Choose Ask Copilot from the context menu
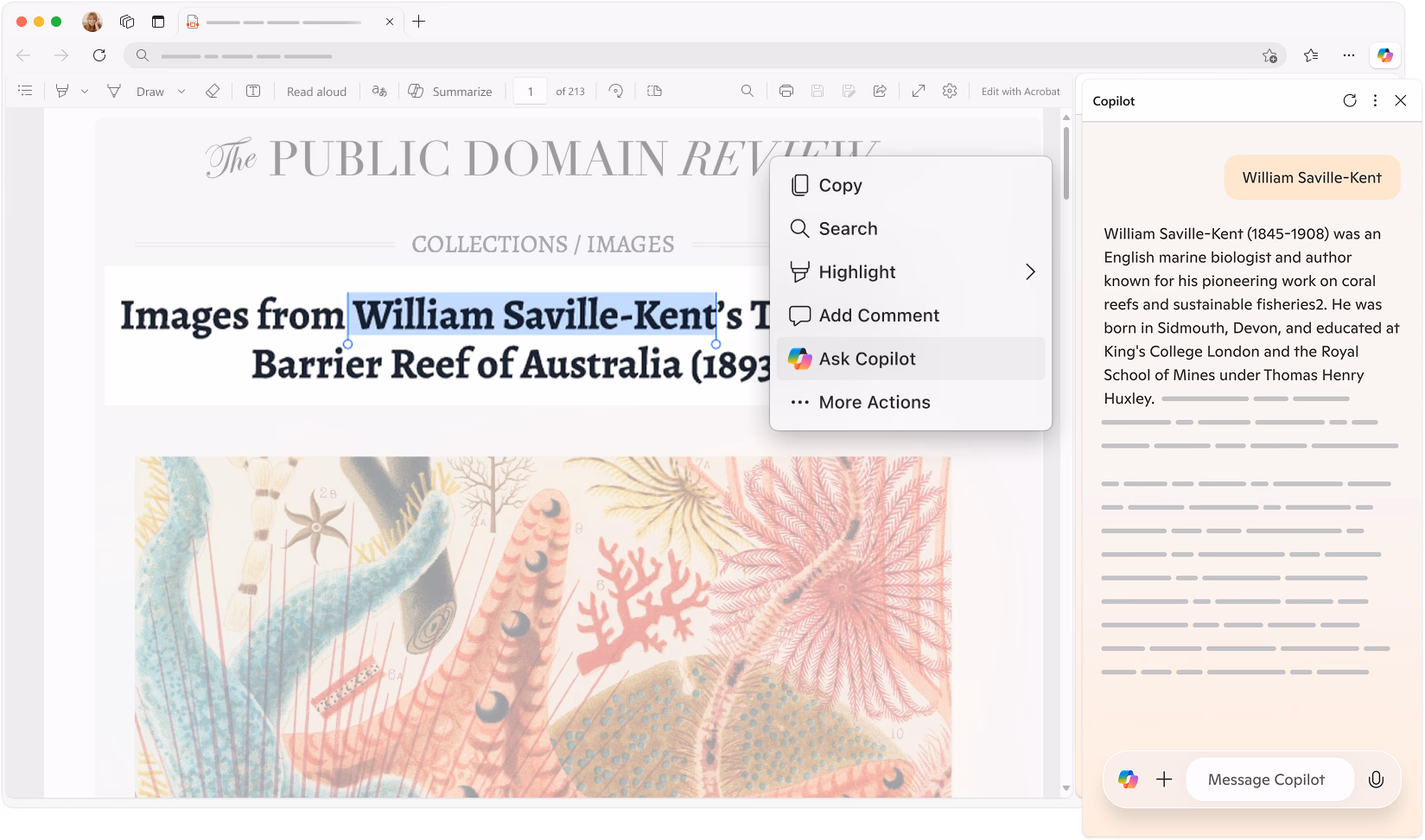This screenshot has height=840, width=1425. tap(911, 359)
